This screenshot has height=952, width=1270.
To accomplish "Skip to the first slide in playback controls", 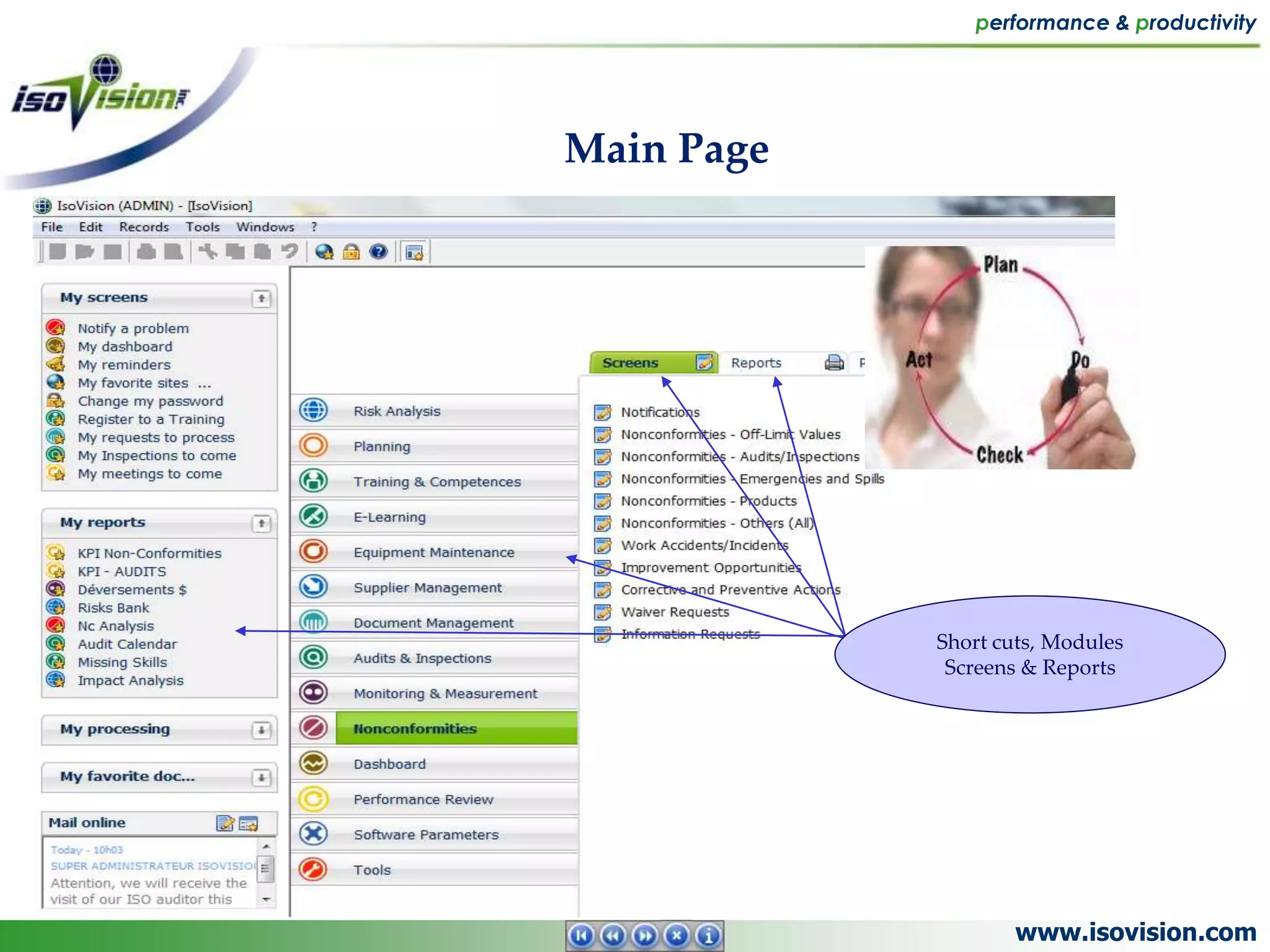I will coord(581,935).
